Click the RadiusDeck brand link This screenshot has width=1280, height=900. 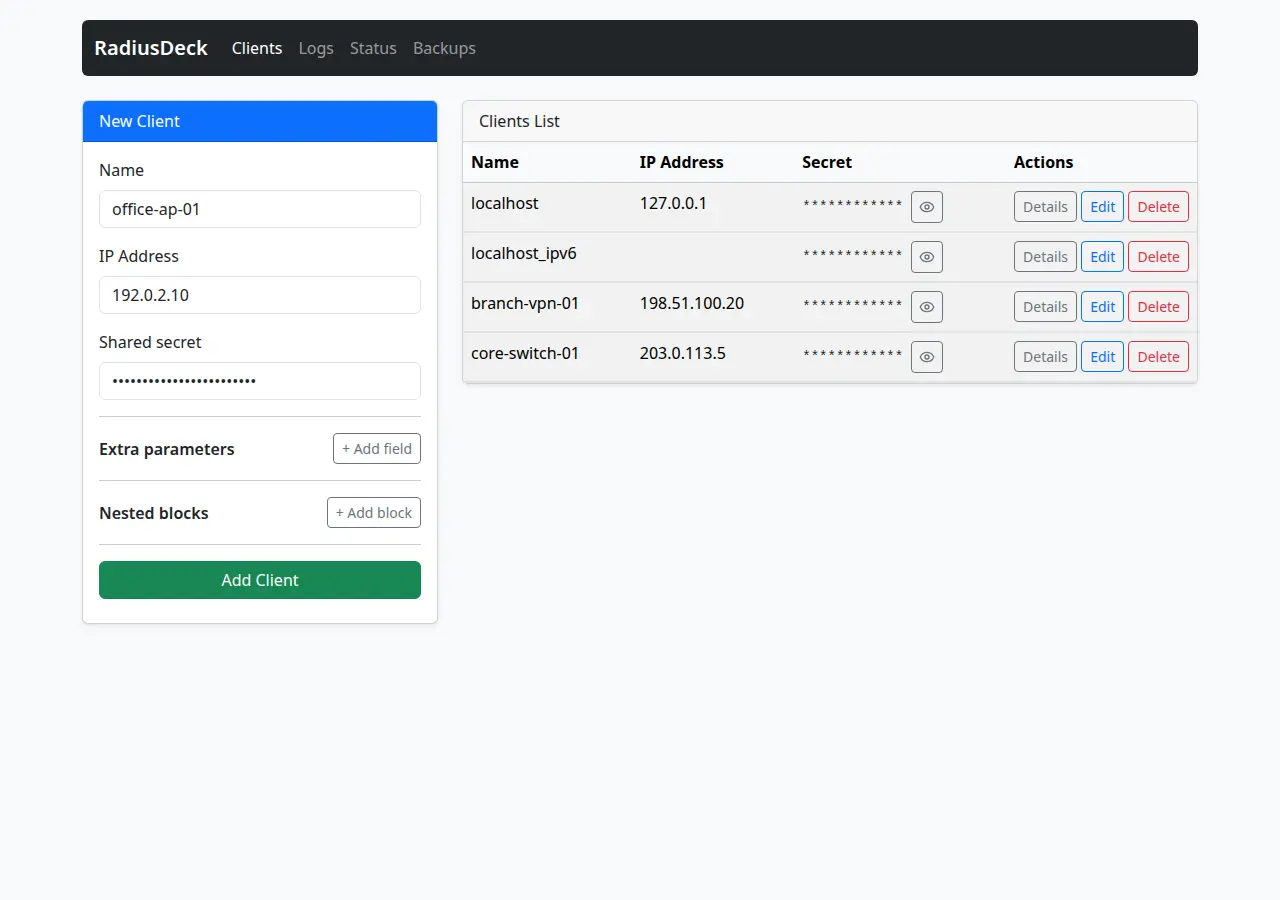(x=151, y=48)
